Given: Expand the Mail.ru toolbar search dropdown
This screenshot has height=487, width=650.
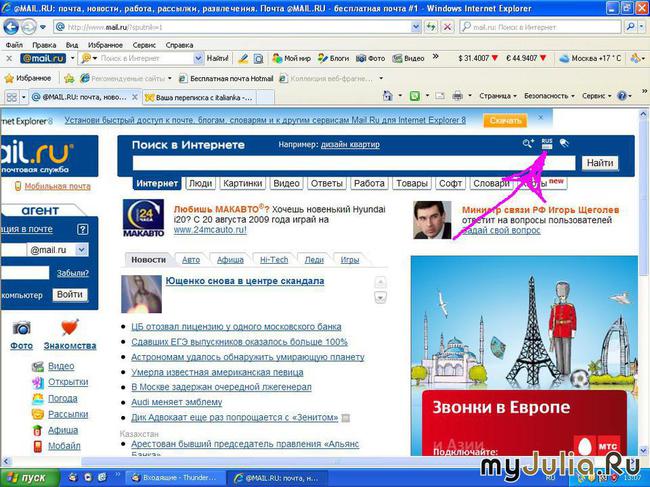Looking at the screenshot, I should point(198,58).
